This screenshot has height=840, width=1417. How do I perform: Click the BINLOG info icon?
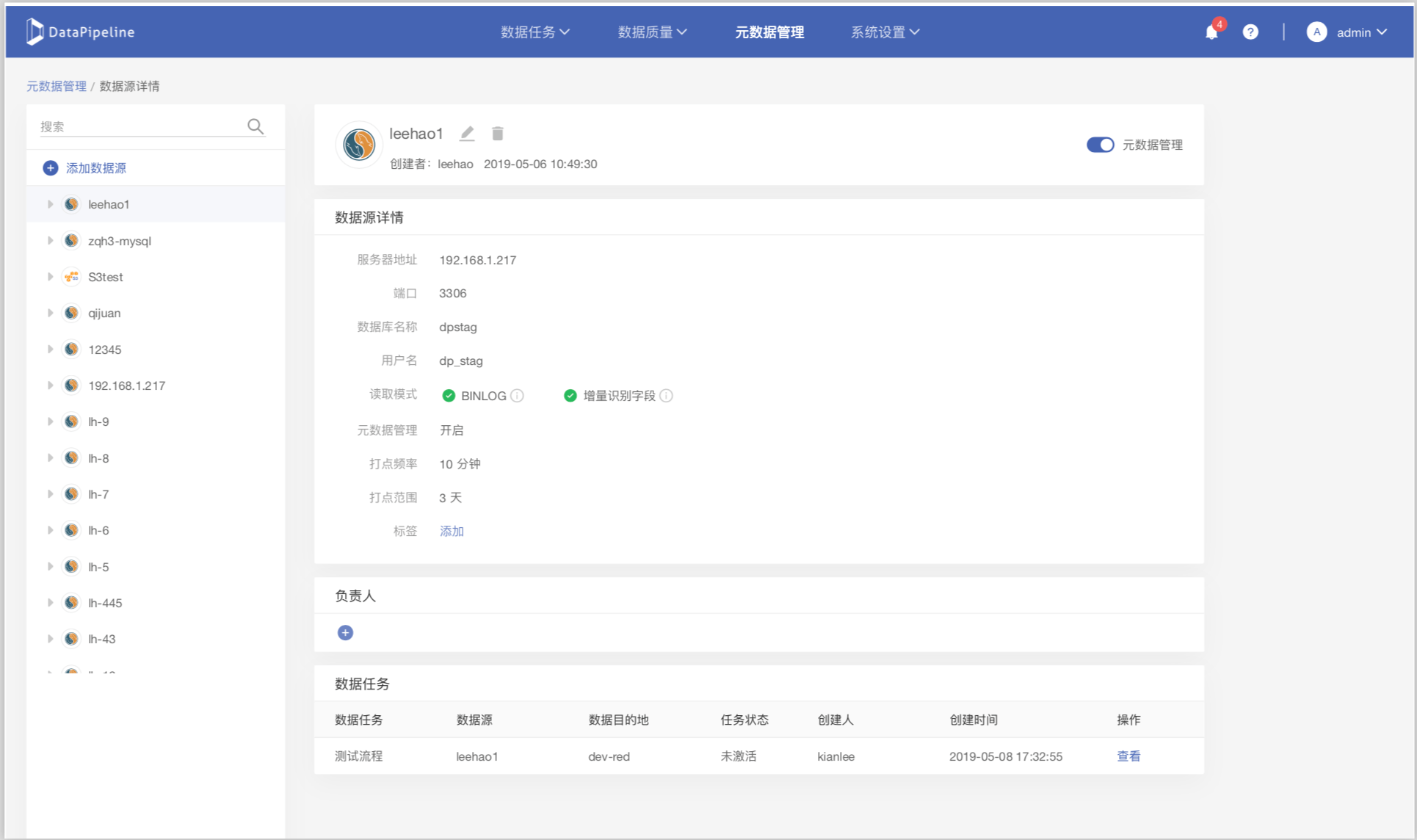pyautogui.click(x=518, y=396)
